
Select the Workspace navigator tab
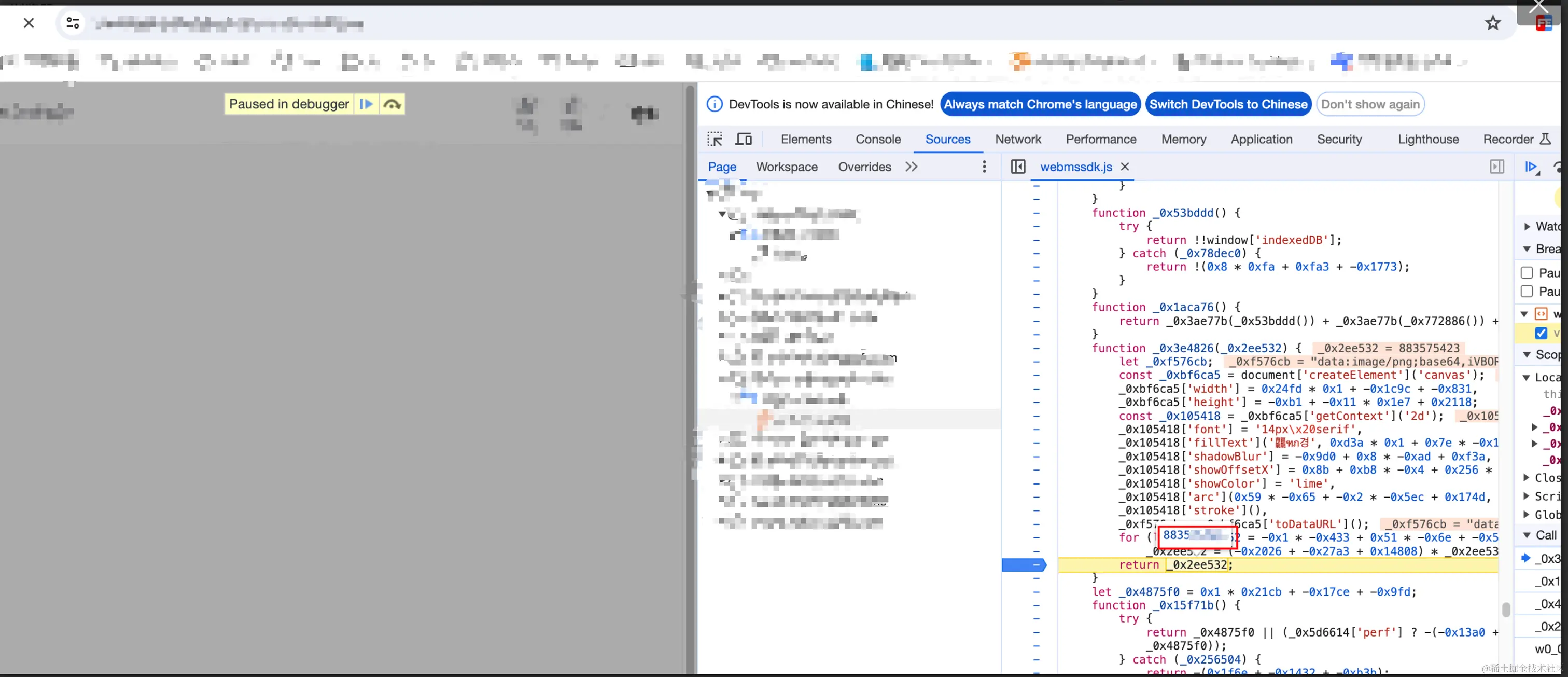click(x=787, y=167)
